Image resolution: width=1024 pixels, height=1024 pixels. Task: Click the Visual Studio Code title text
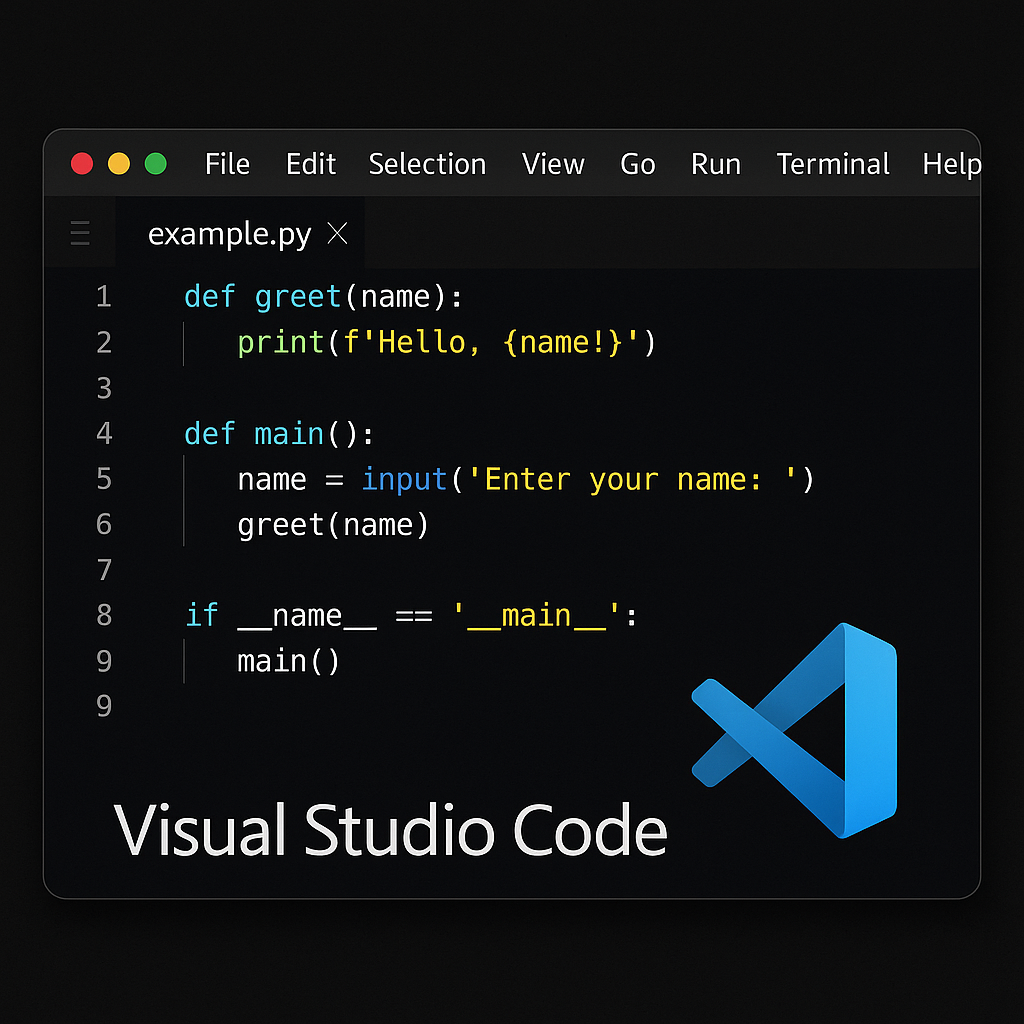(x=390, y=830)
